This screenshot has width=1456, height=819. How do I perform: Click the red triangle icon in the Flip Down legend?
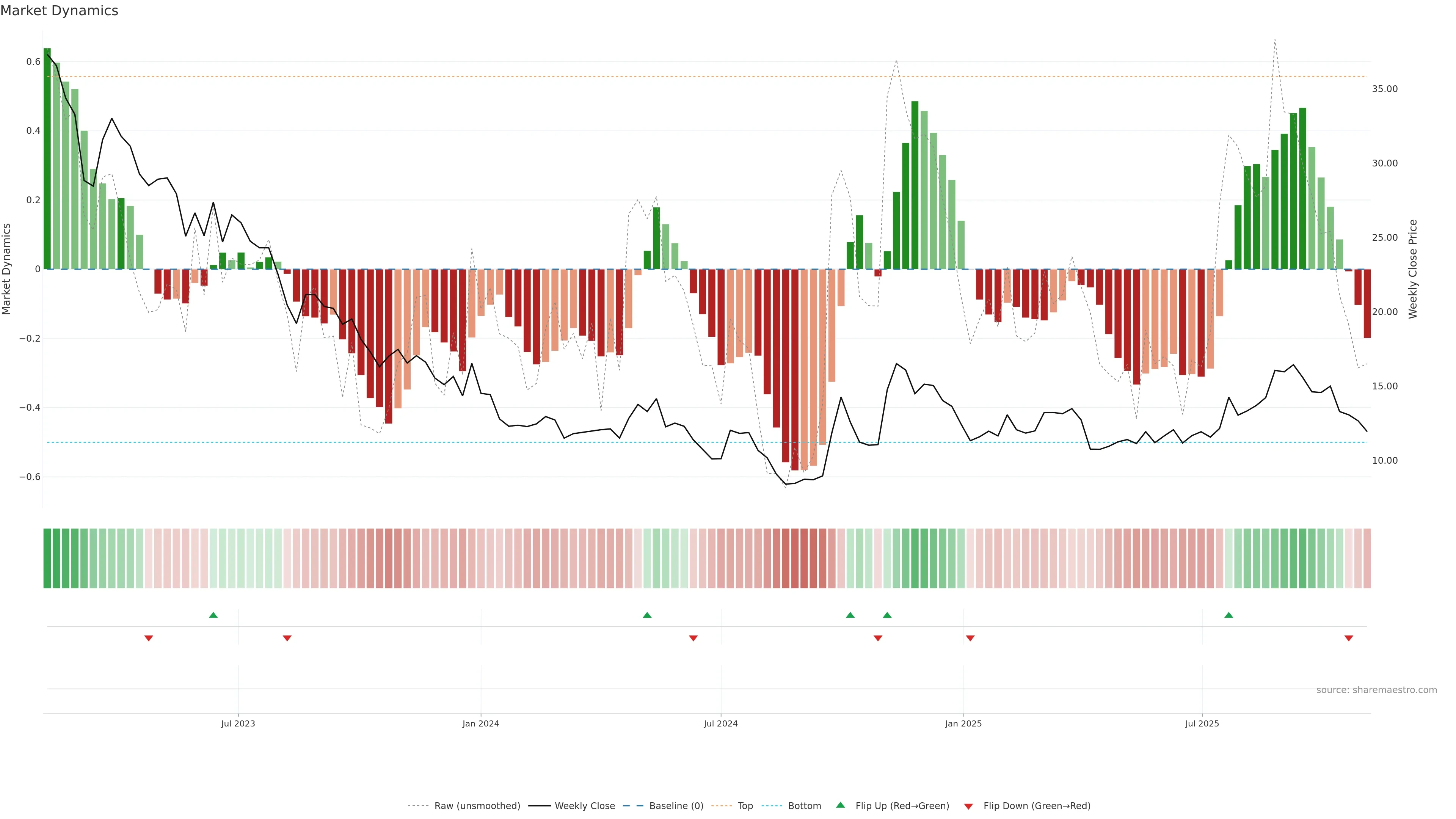[968, 806]
